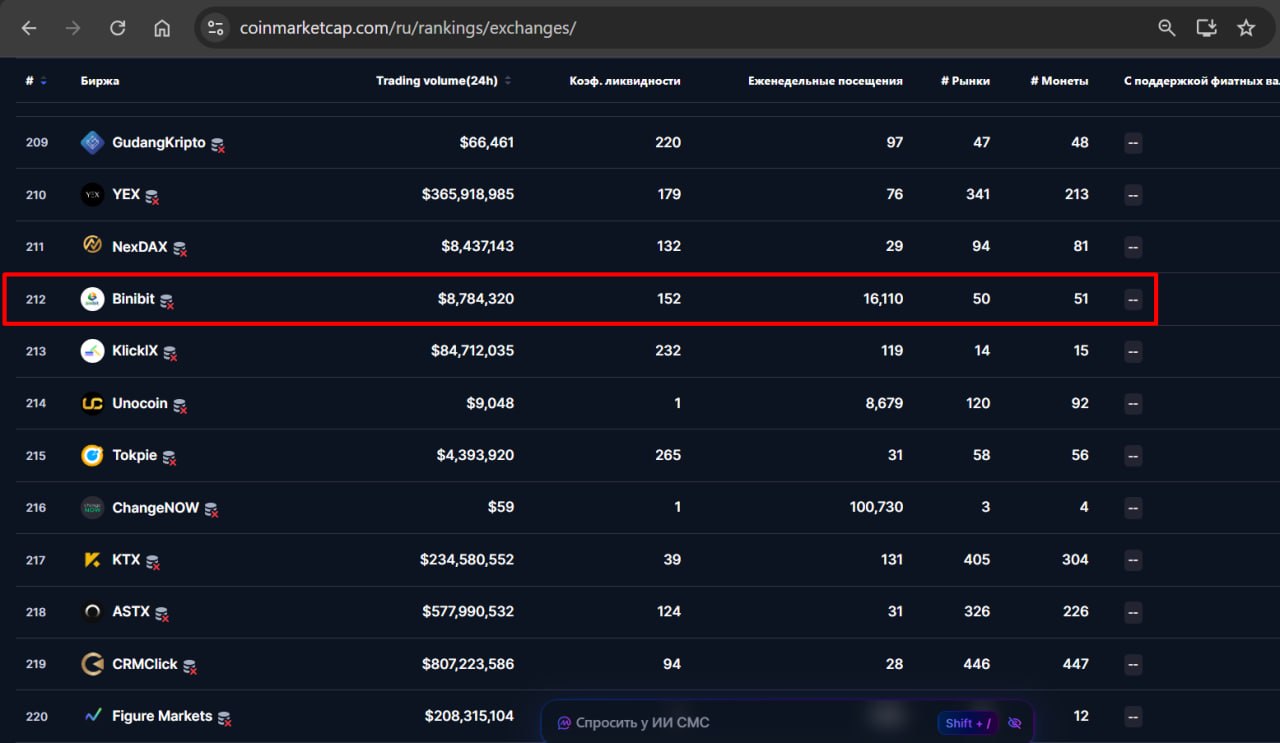Bookmark this page with the star icon
1280x743 pixels.
tap(1246, 28)
